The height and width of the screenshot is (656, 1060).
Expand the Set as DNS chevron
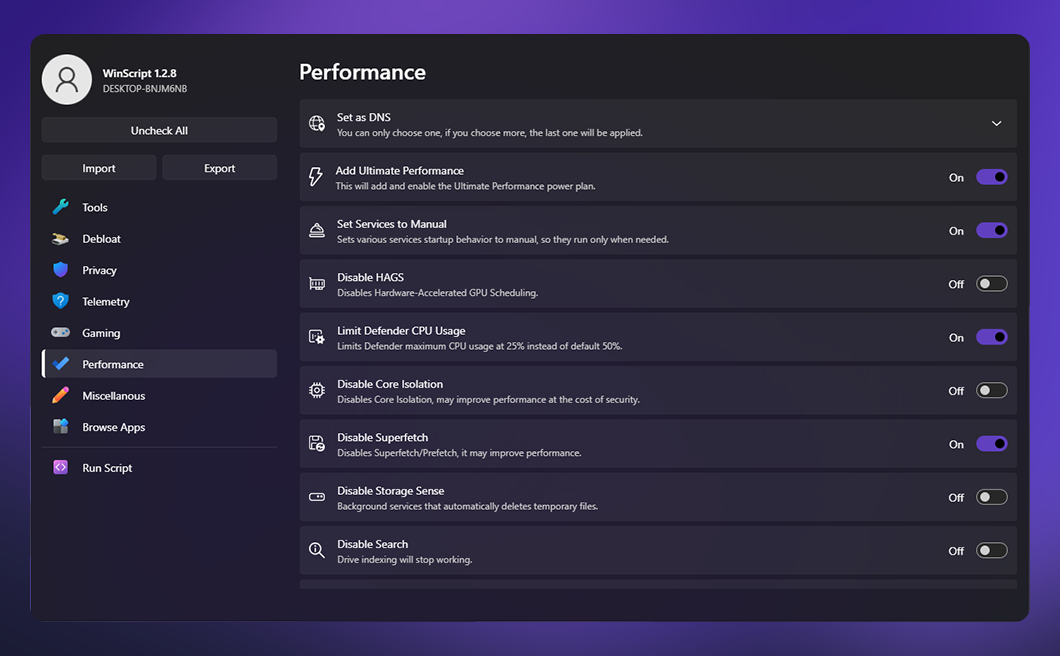(x=996, y=124)
